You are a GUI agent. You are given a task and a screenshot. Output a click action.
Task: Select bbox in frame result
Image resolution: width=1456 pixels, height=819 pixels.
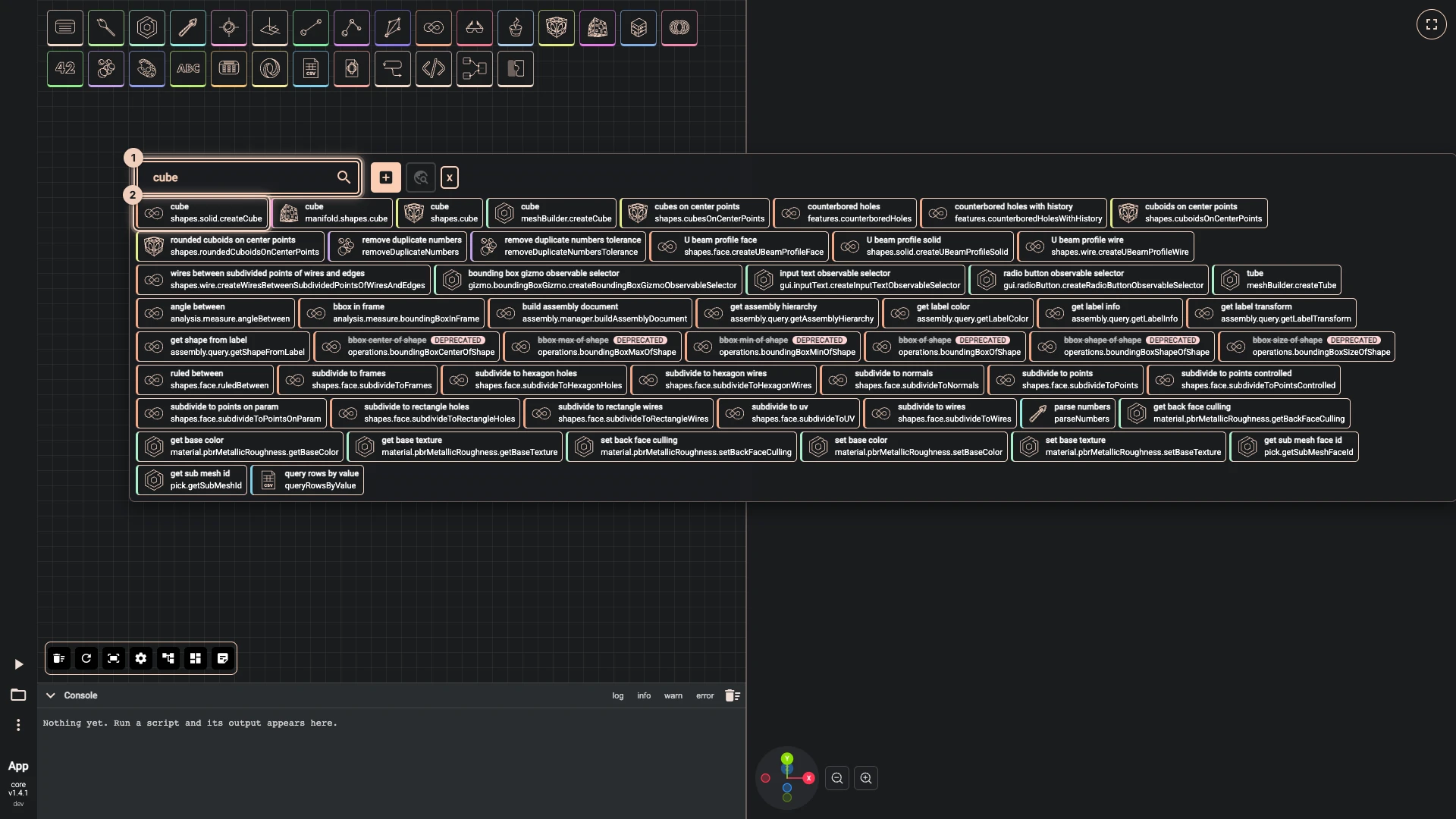coord(392,313)
